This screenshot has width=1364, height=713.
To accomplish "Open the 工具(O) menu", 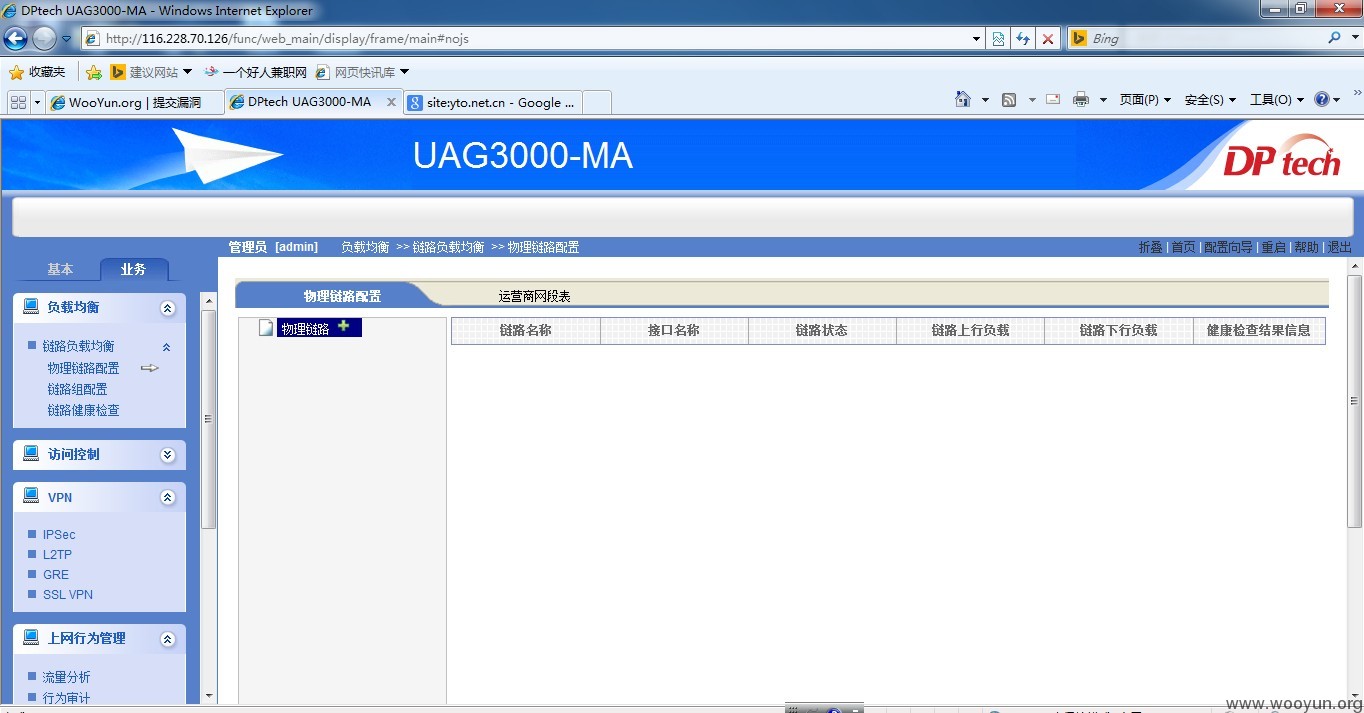I will tap(1277, 99).
